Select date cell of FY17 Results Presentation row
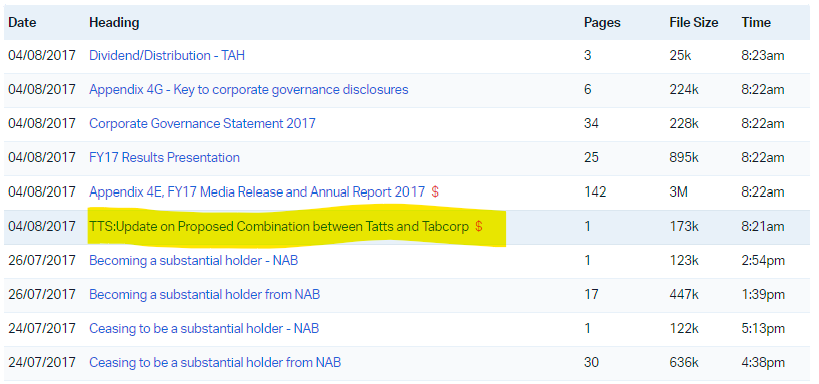 coord(42,157)
